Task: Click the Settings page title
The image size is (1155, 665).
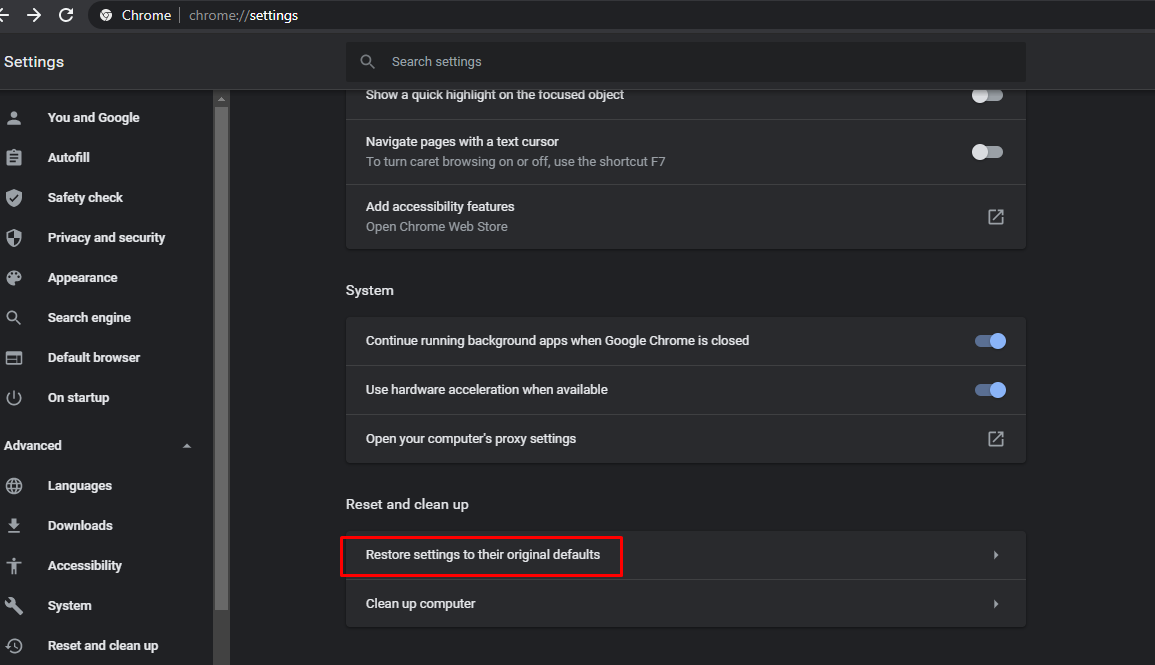Action: pyautogui.click(x=34, y=62)
